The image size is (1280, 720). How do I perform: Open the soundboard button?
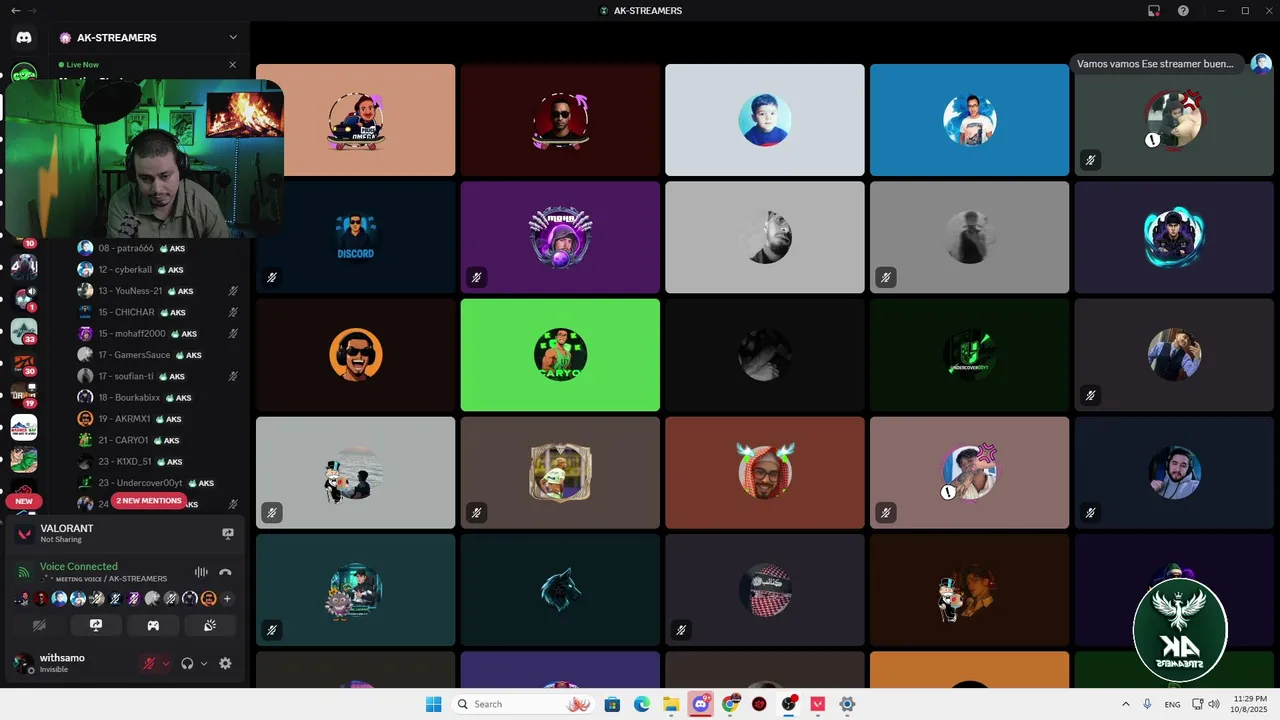tap(210, 625)
